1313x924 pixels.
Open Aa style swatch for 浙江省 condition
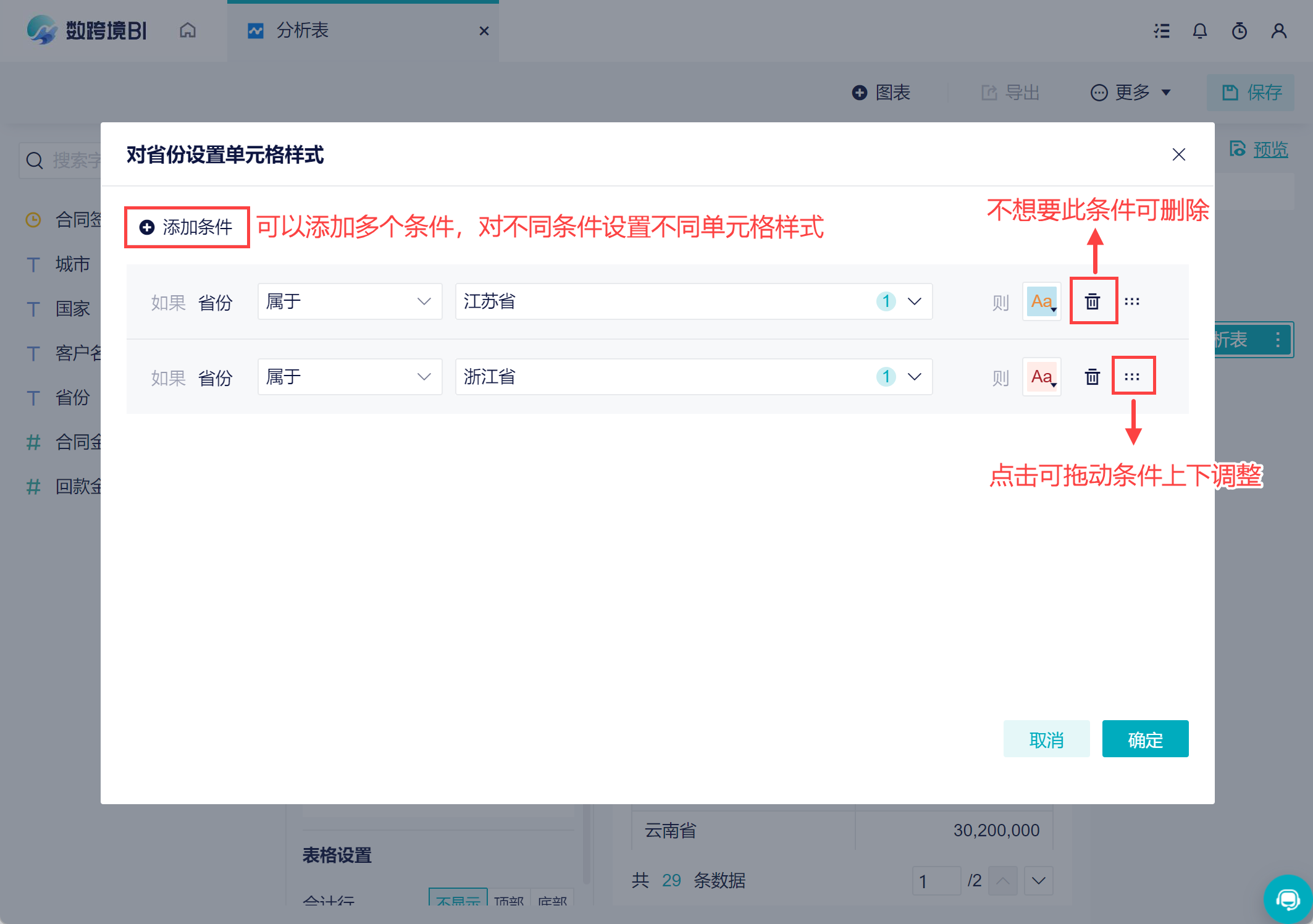point(1042,377)
